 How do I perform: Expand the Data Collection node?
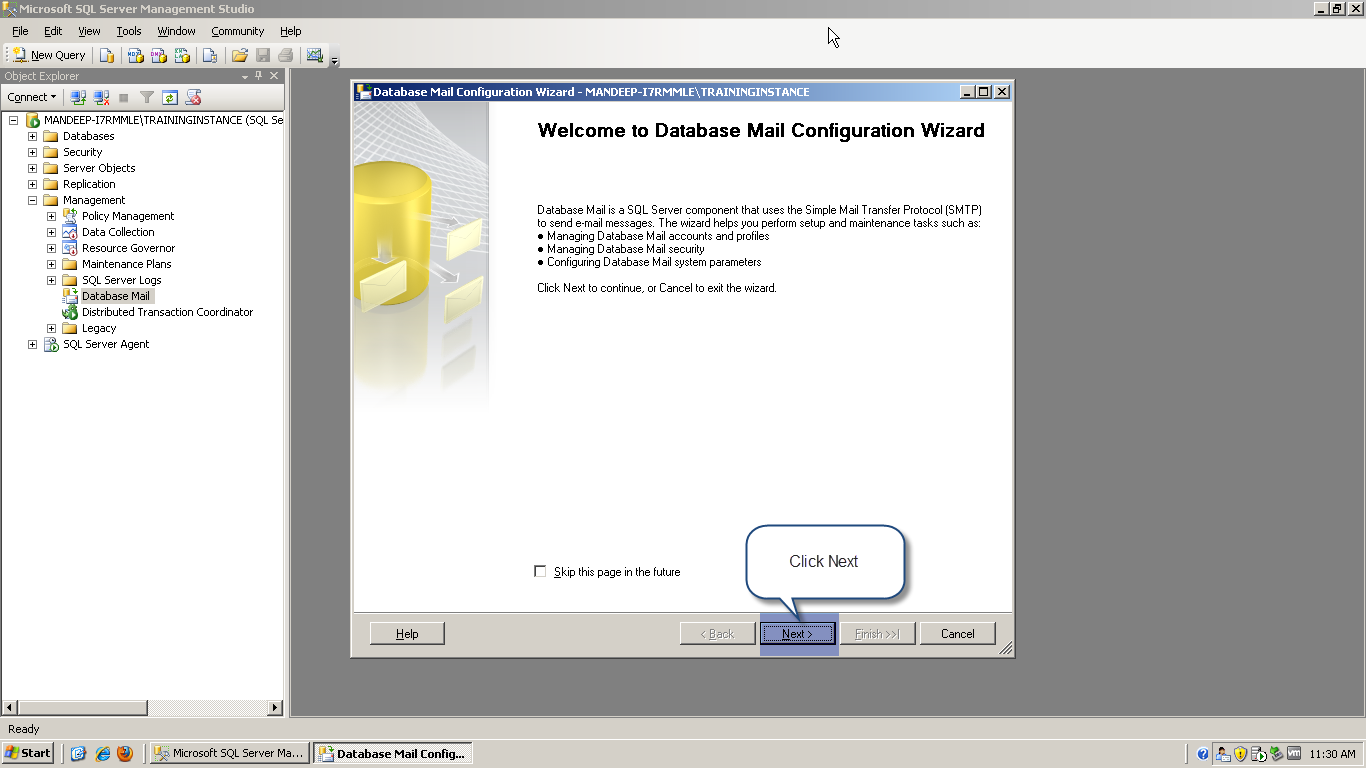pos(51,232)
